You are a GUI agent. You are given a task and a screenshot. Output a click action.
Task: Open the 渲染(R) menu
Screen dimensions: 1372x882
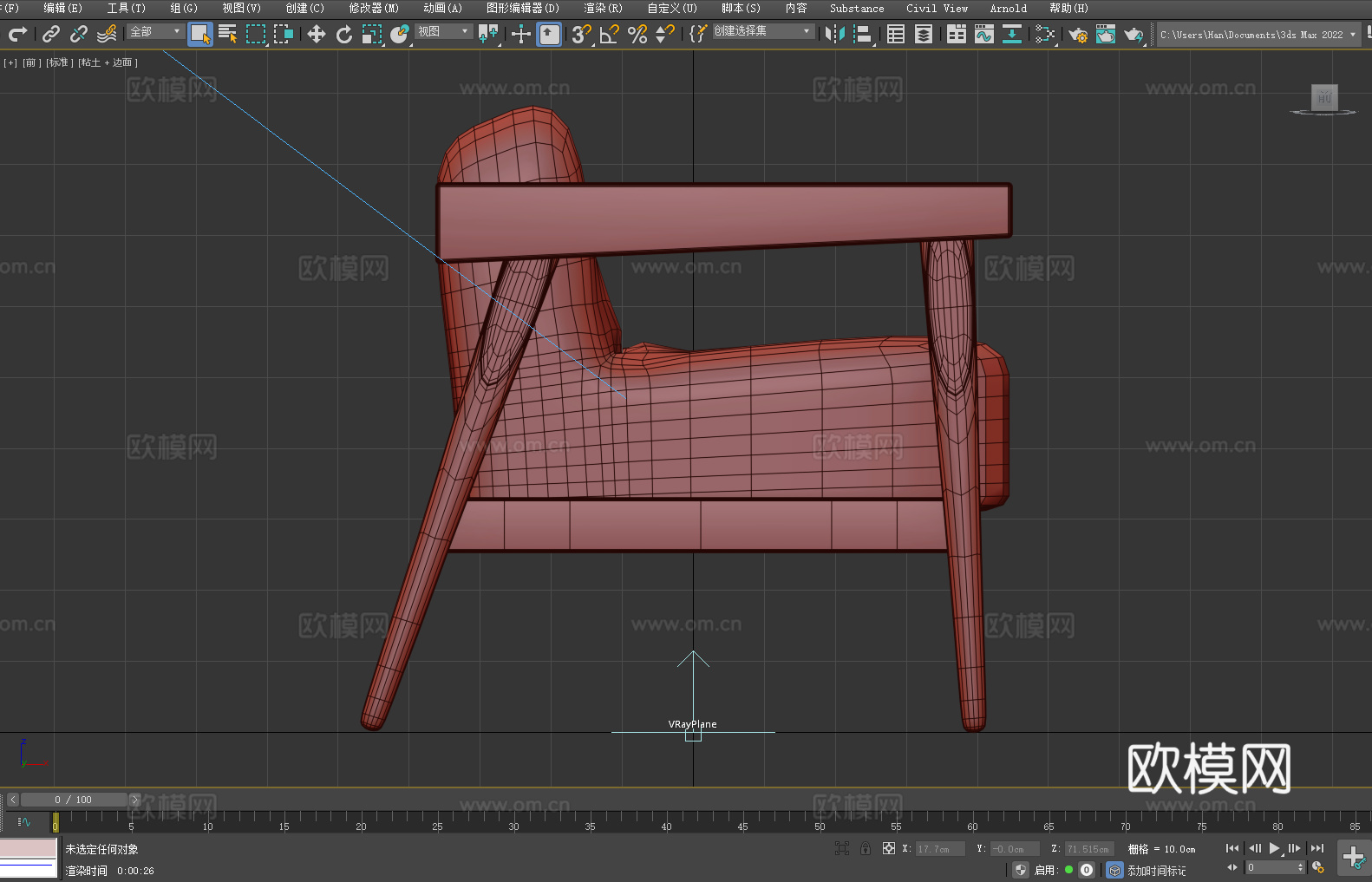tap(603, 8)
